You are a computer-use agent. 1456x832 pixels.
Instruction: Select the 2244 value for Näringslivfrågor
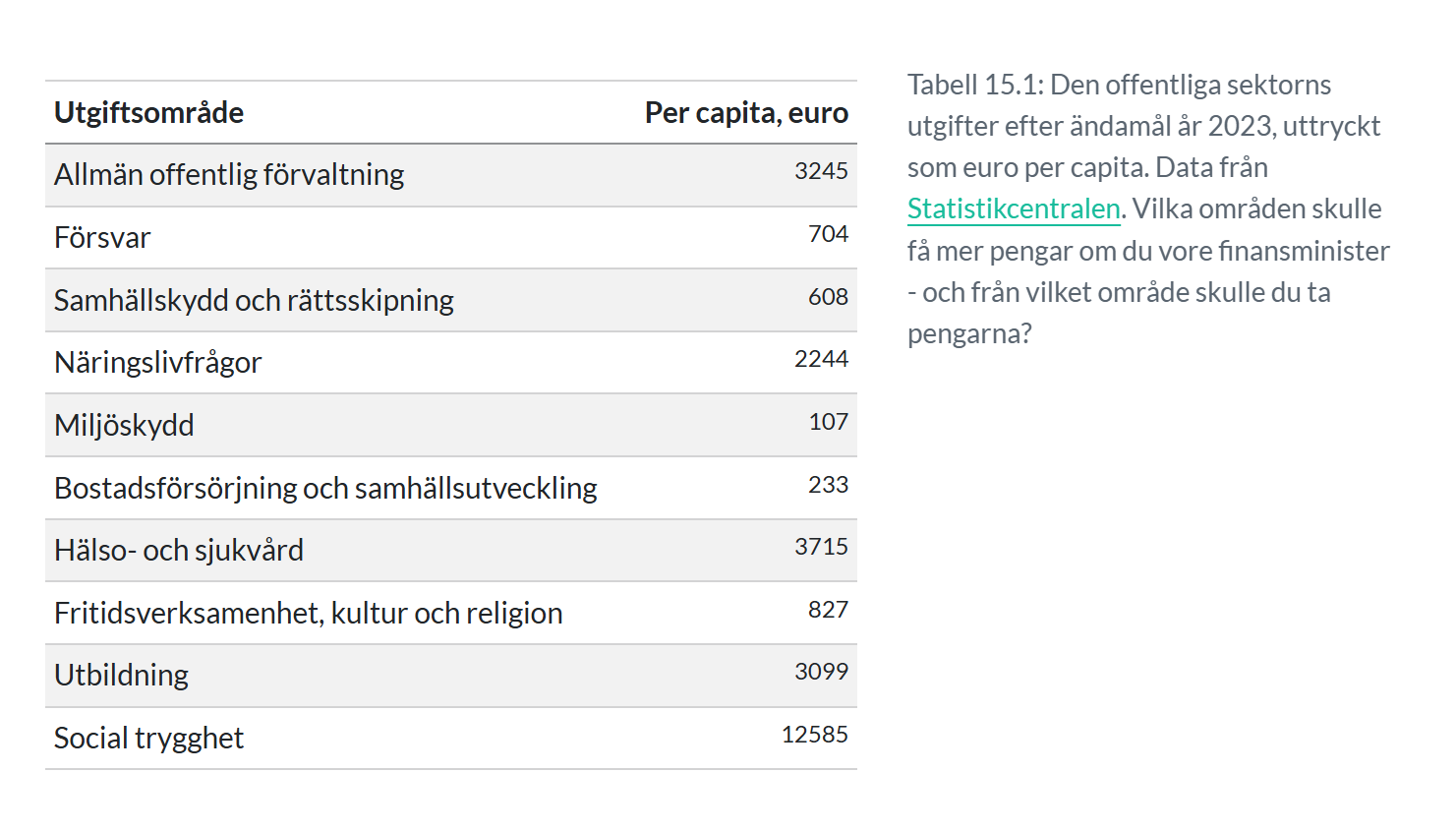coord(821,359)
